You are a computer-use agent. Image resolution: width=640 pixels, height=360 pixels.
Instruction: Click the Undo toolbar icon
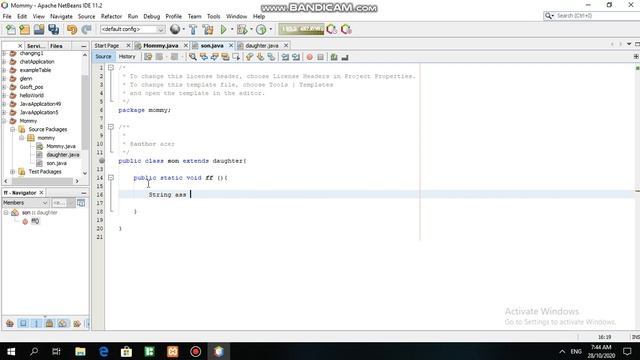coord(72,29)
